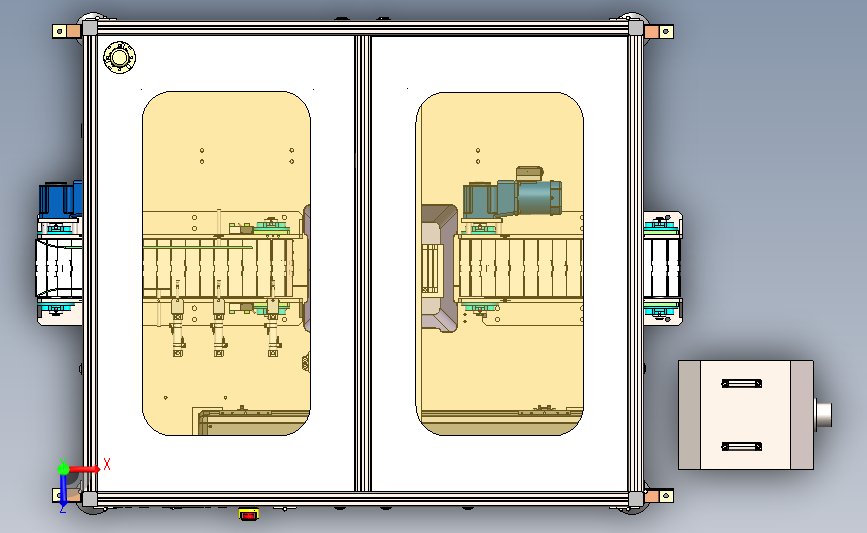Click the red X label of the triad
This screenshot has width=867, height=533.
click(x=107, y=464)
